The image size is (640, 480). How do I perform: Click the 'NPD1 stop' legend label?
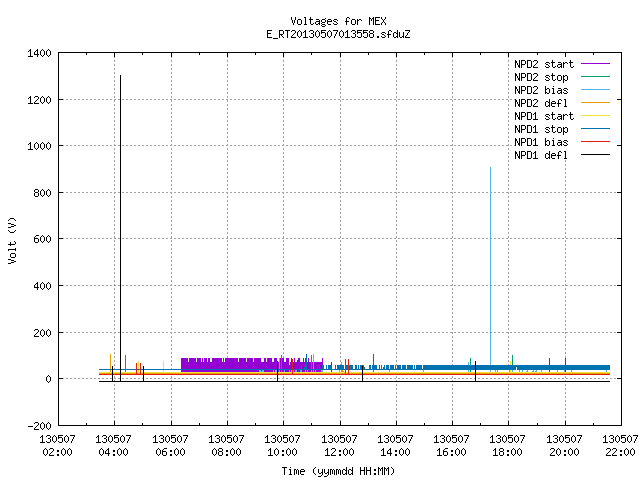(541, 129)
